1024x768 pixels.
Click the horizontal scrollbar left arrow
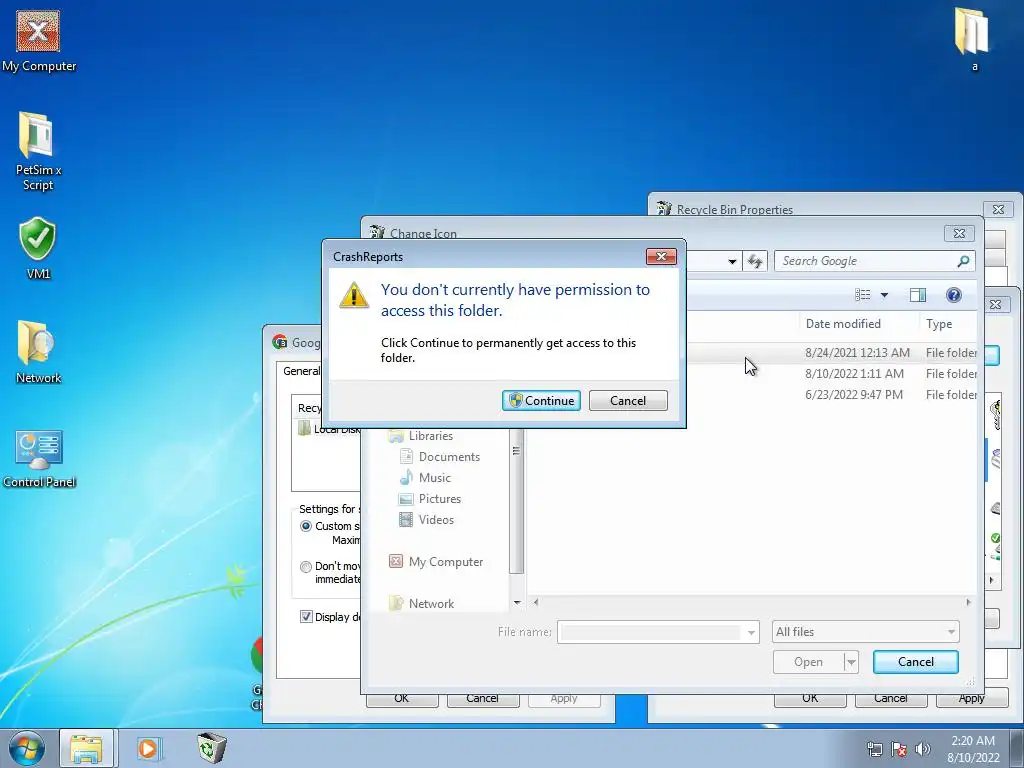click(536, 602)
